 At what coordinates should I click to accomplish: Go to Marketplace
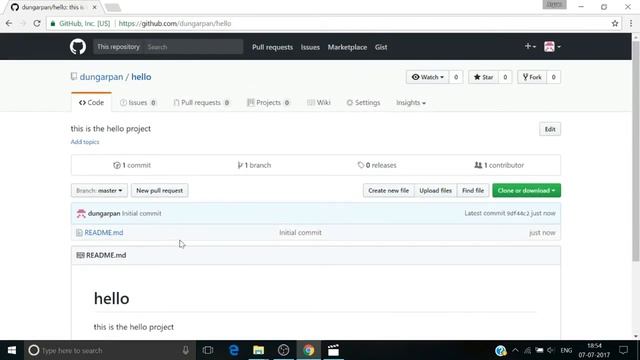(x=347, y=47)
